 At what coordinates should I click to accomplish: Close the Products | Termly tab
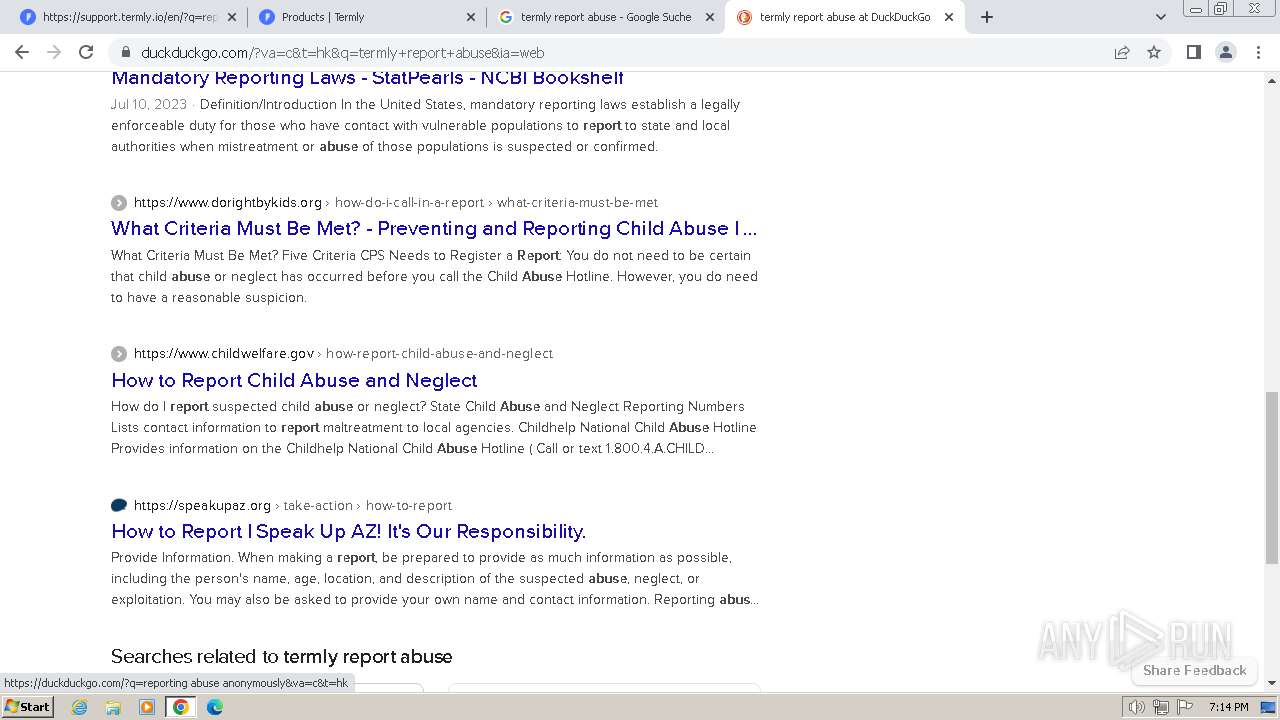[x=471, y=17]
